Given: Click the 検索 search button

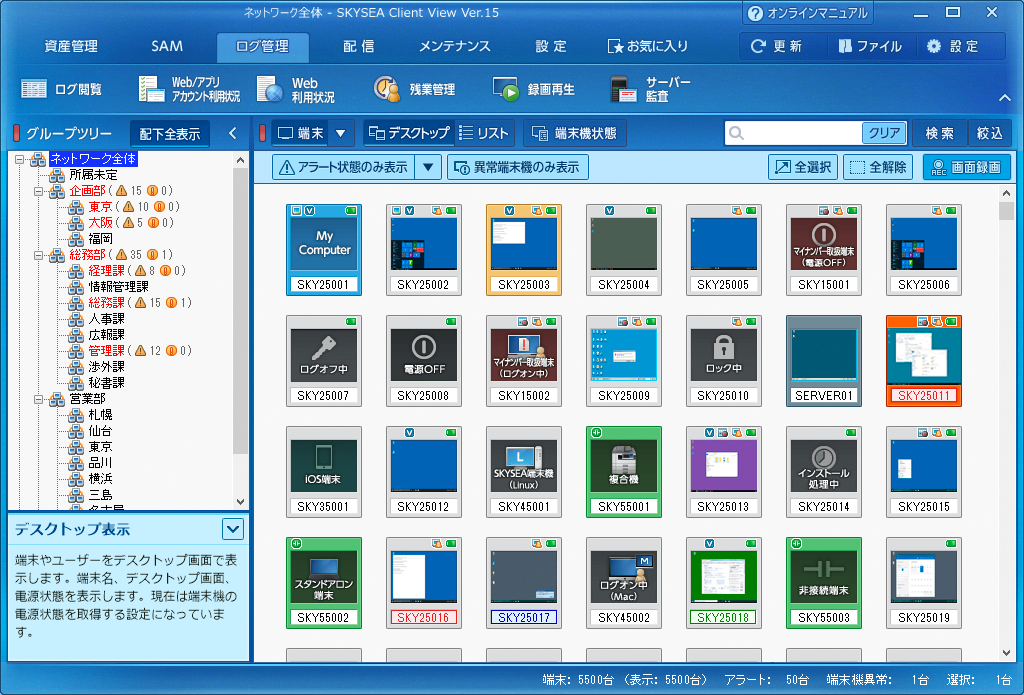Looking at the screenshot, I should click(x=939, y=133).
